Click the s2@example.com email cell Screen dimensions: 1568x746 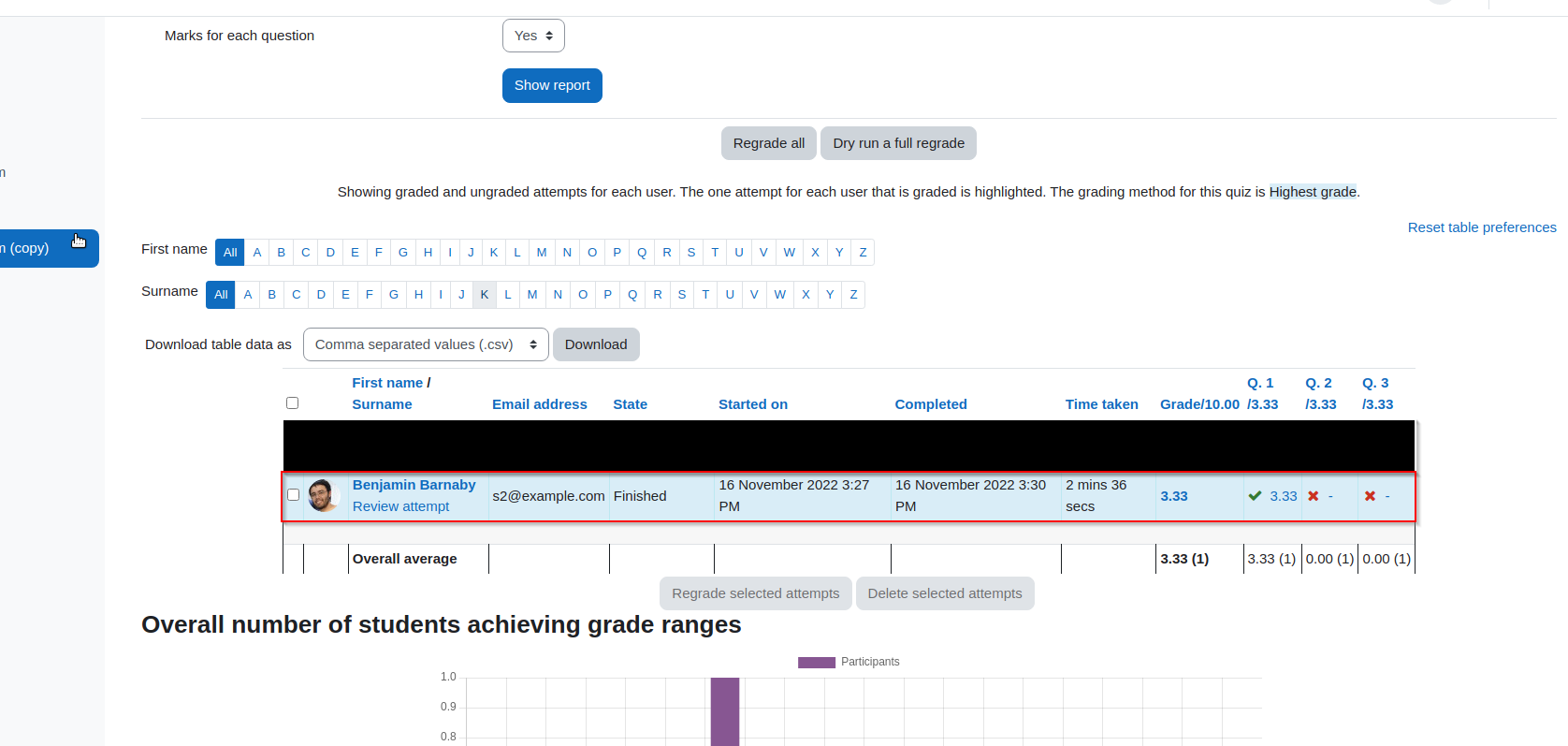tap(548, 496)
